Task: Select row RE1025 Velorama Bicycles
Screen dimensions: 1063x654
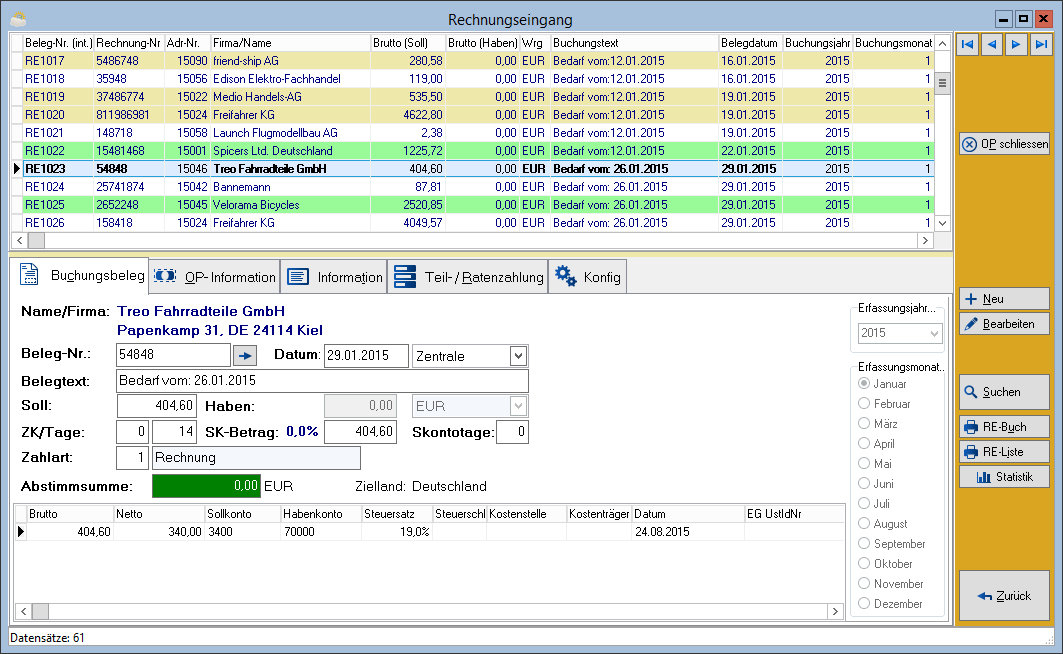Action: point(472,205)
